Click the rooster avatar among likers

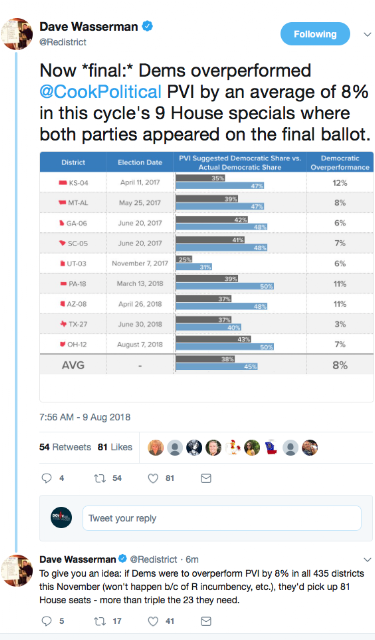click(233, 448)
